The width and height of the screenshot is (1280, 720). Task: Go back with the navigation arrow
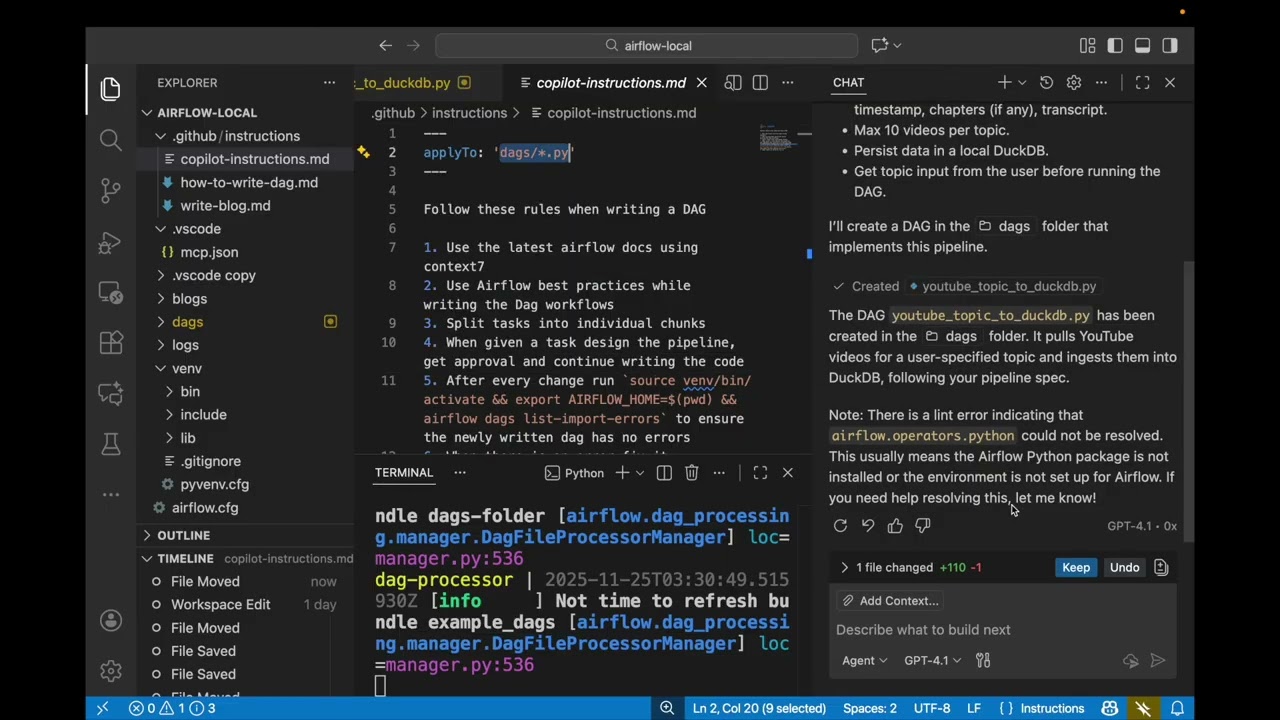tap(385, 45)
